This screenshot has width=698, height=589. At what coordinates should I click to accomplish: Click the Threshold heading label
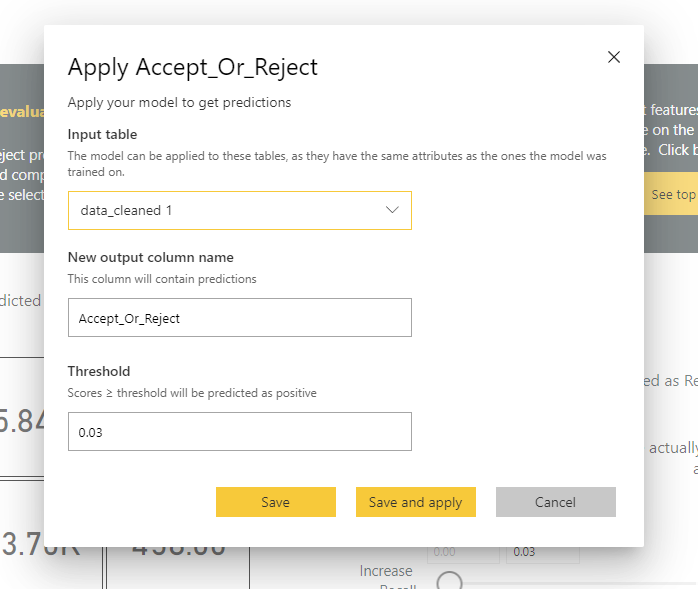click(x=99, y=371)
